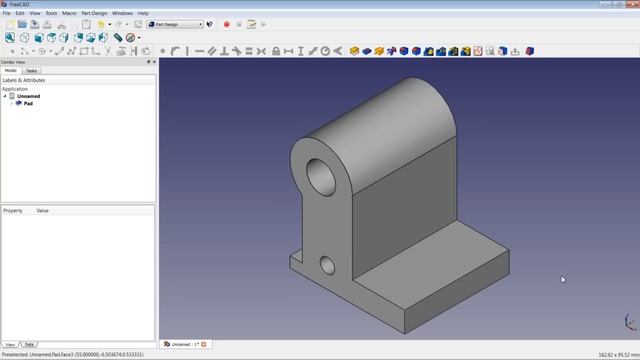The width and height of the screenshot is (640, 360).
Task: Select the Pad feature in tree
Action: coord(28,104)
